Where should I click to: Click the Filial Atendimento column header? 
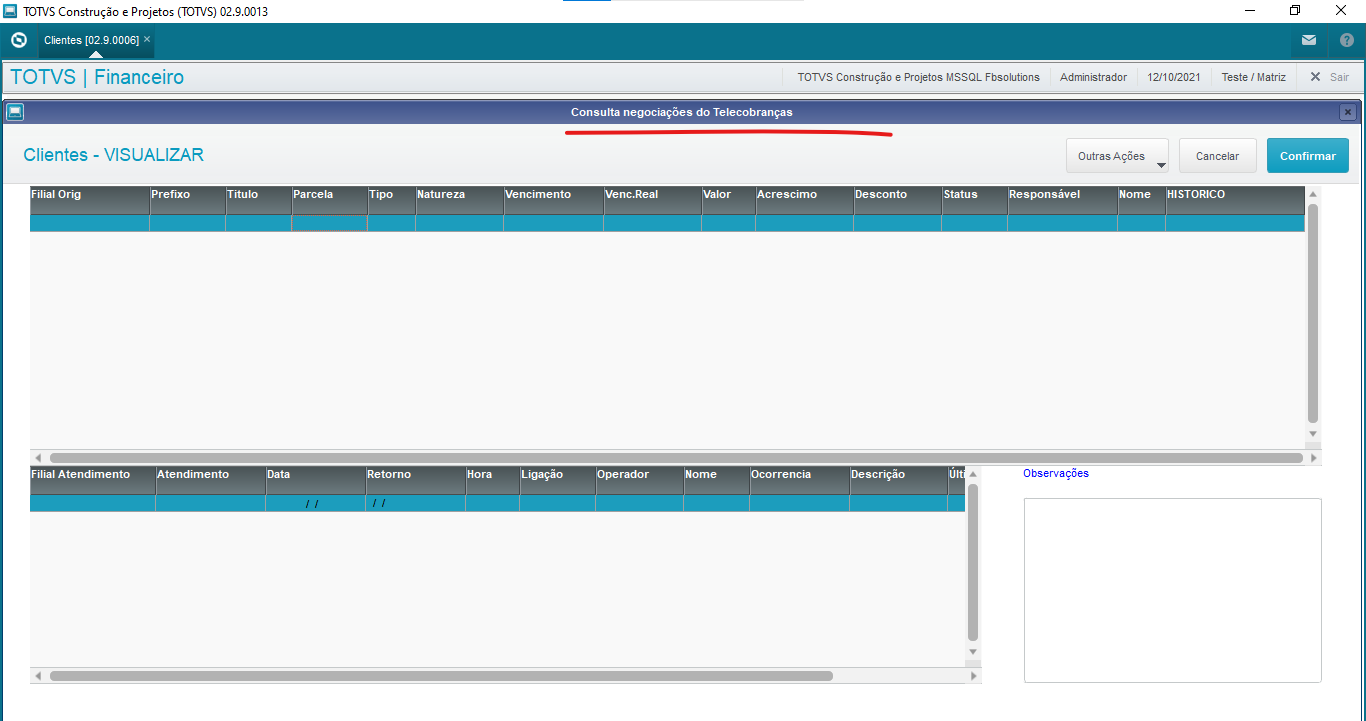(x=92, y=480)
